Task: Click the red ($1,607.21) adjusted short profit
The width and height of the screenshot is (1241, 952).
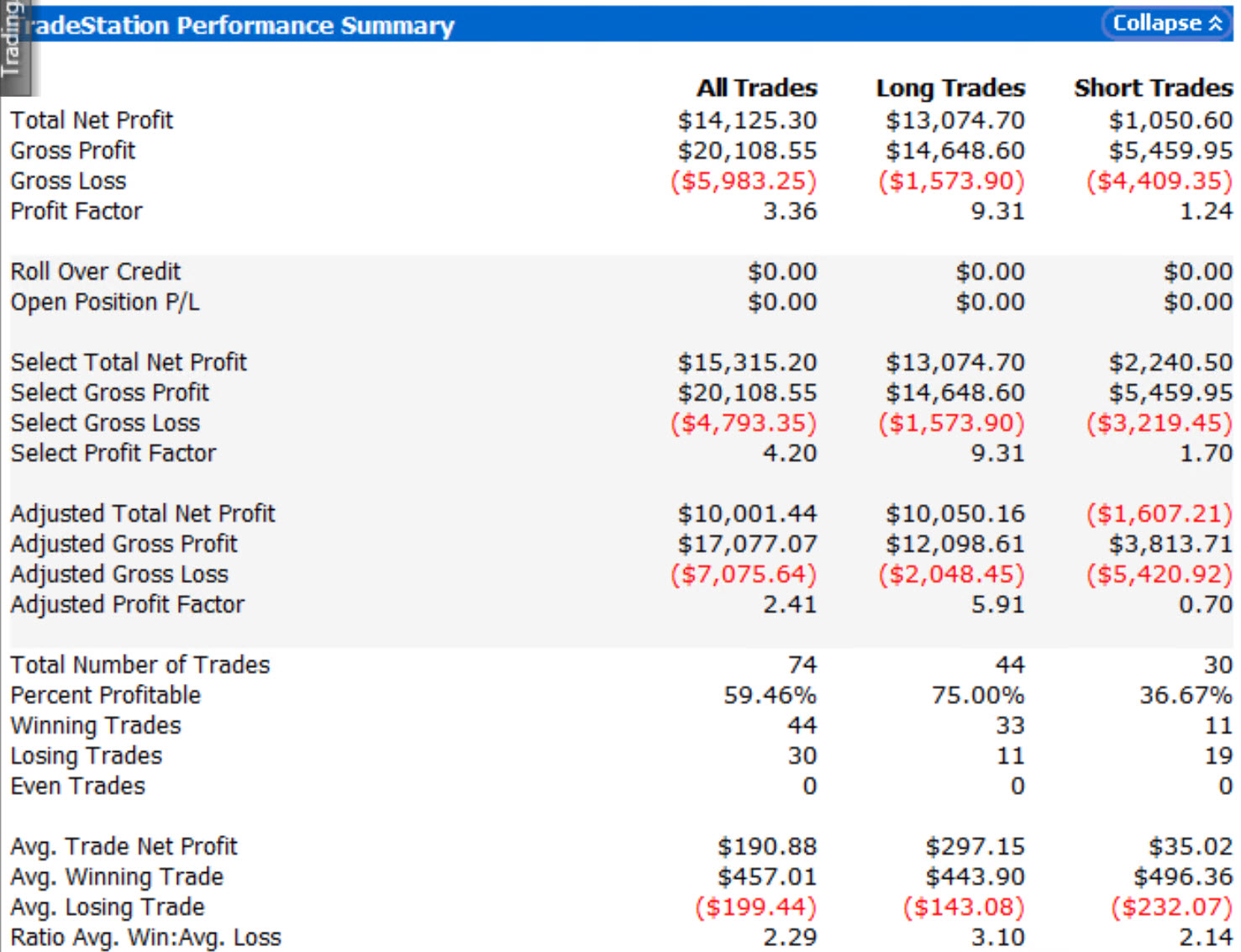Action: (1159, 513)
